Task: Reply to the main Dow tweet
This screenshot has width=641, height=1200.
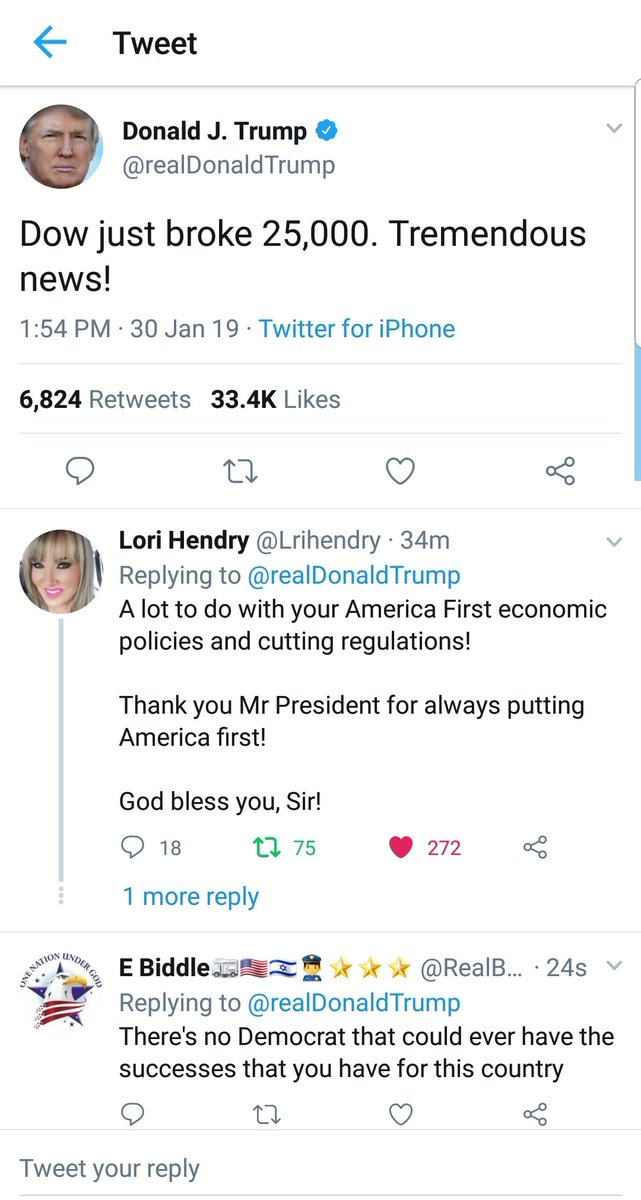Action: 79,471
